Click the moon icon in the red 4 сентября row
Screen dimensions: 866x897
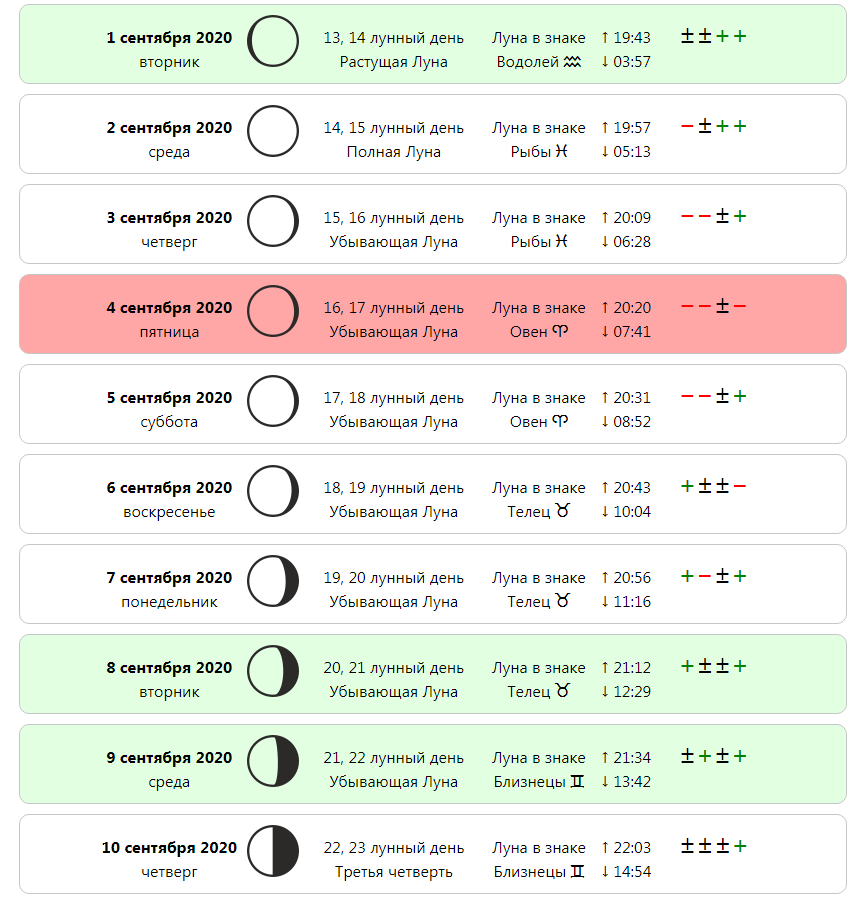273,311
